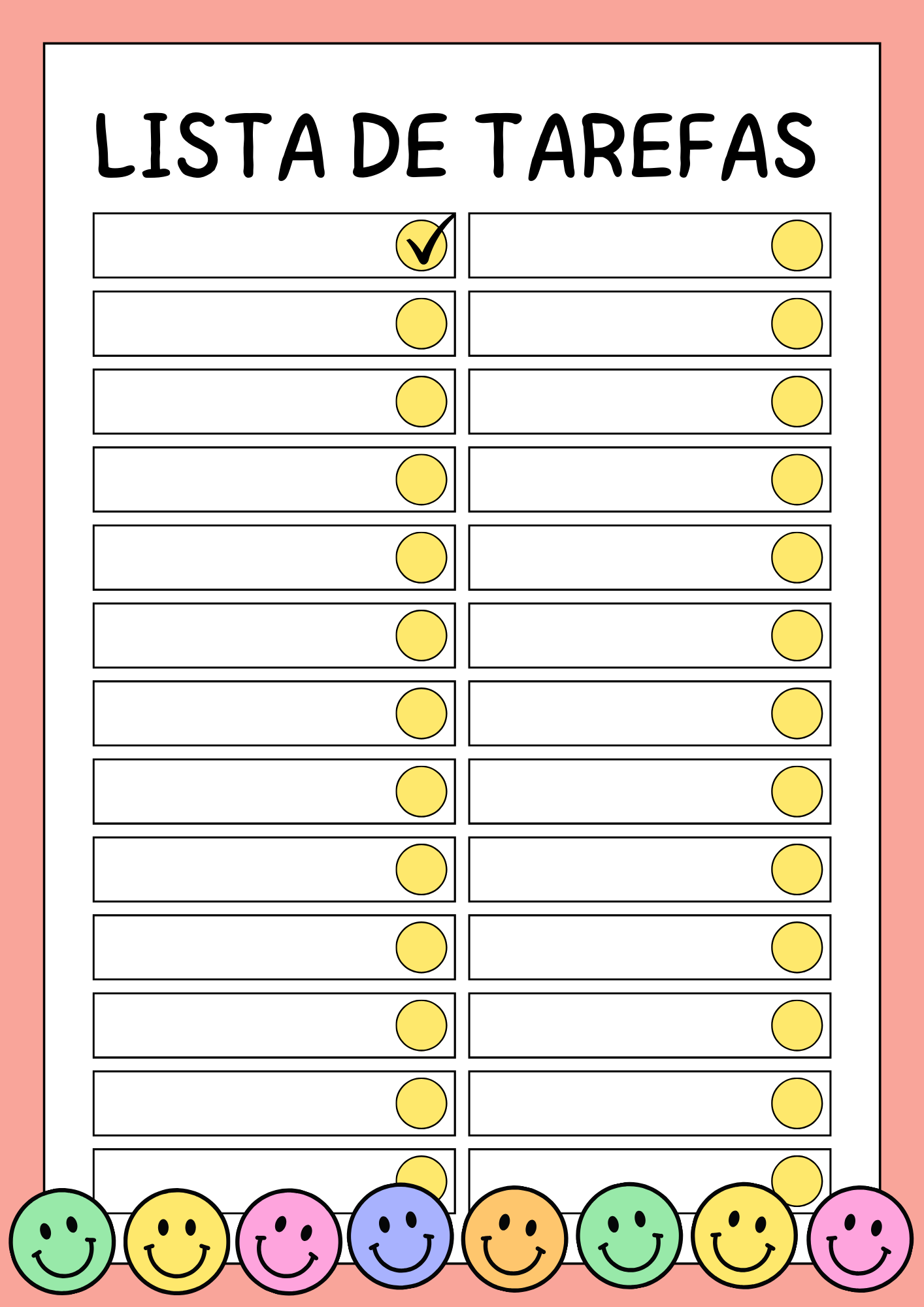This screenshot has height=1307, width=924.
Task: Click the rightmost pink smiley face
Action: click(x=859, y=1239)
